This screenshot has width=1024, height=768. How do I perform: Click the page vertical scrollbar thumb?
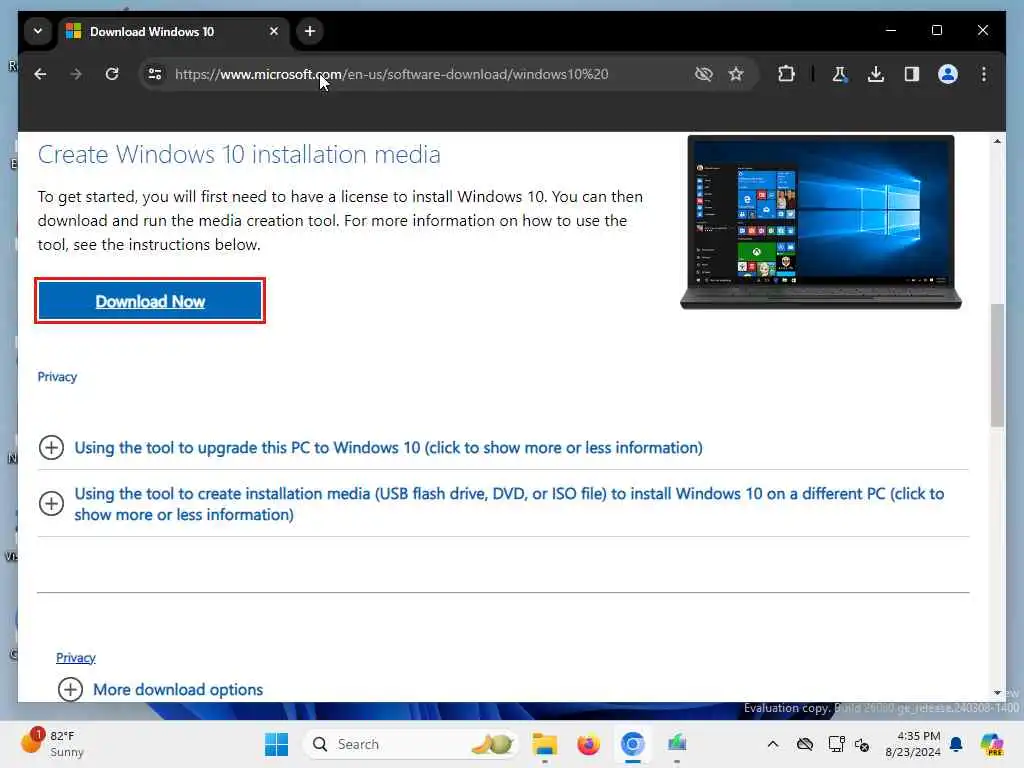click(x=997, y=365)
